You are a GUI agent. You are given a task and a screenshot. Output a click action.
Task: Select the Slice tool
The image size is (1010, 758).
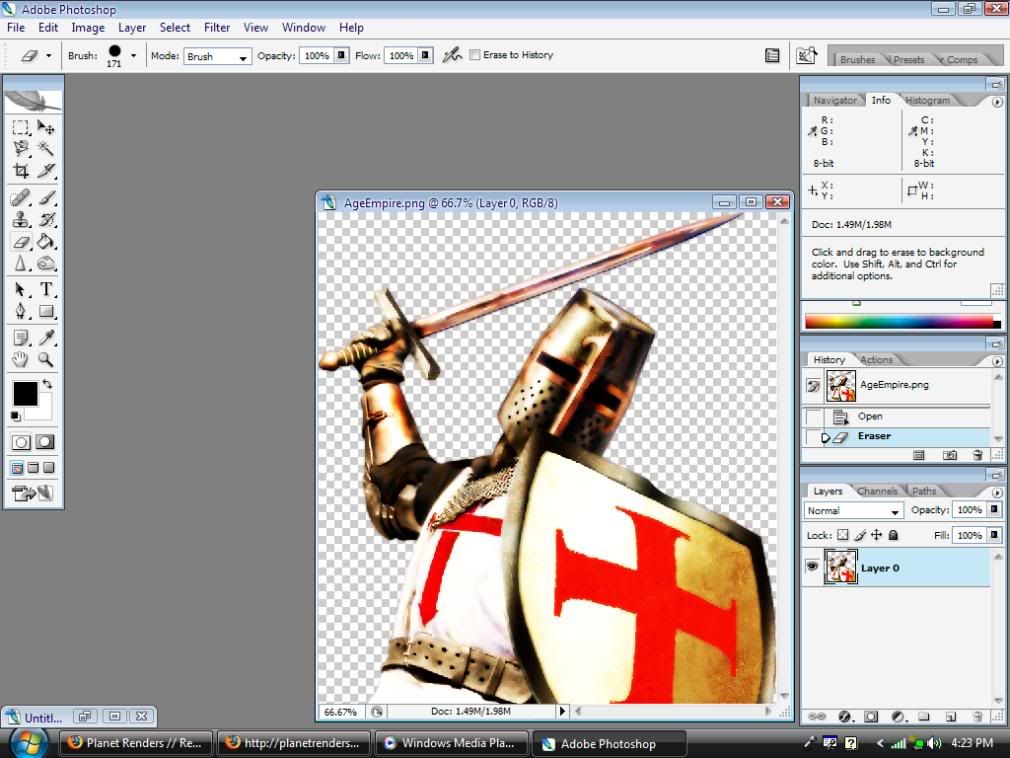[x=46, y=171]
